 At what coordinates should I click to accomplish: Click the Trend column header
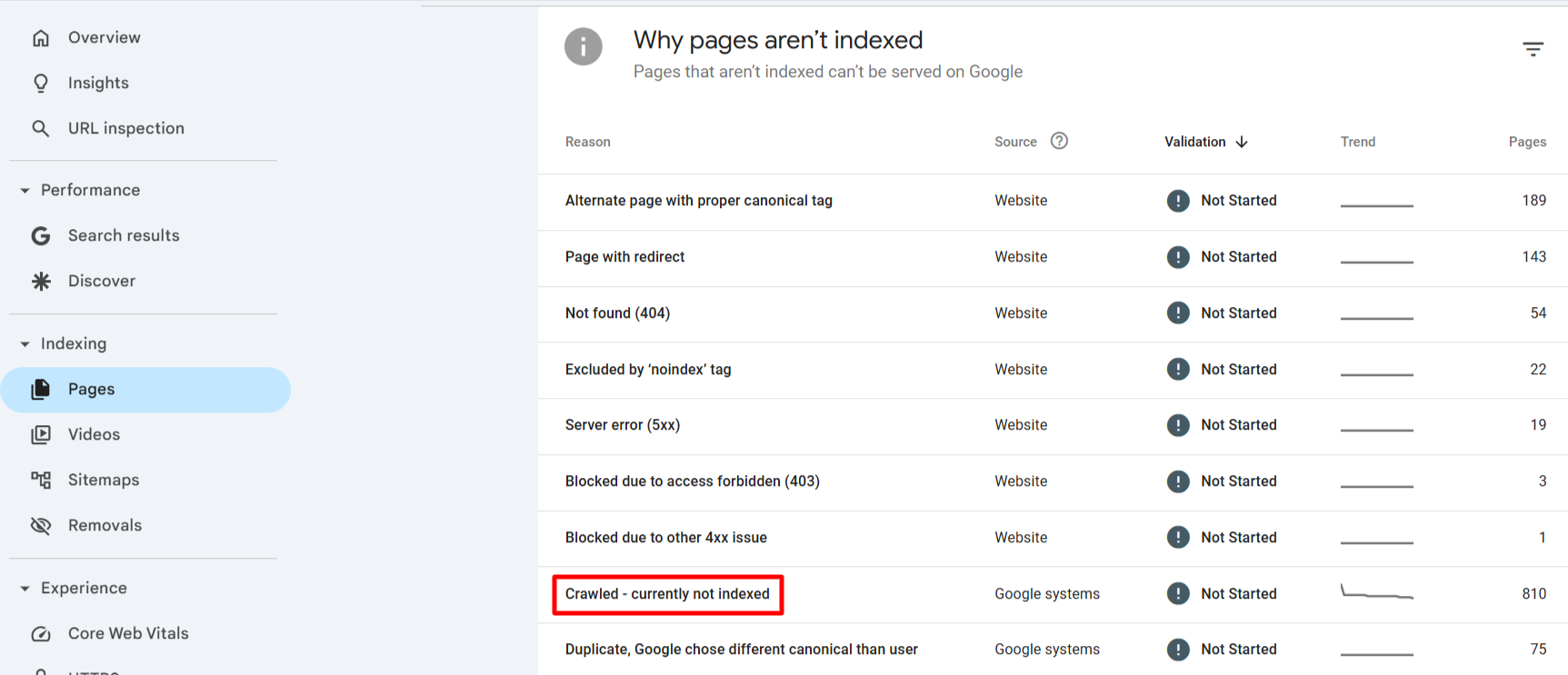pos(1358,142)
